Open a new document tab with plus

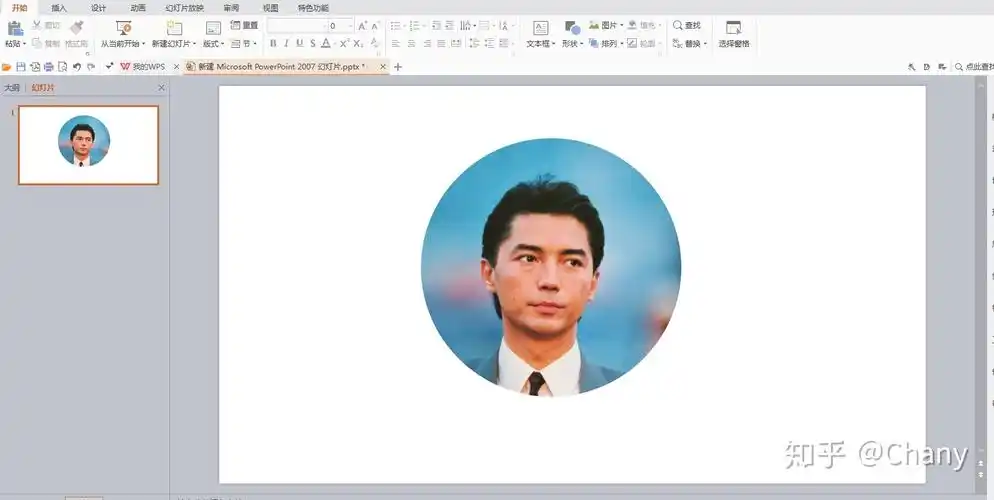click(398, 67)
